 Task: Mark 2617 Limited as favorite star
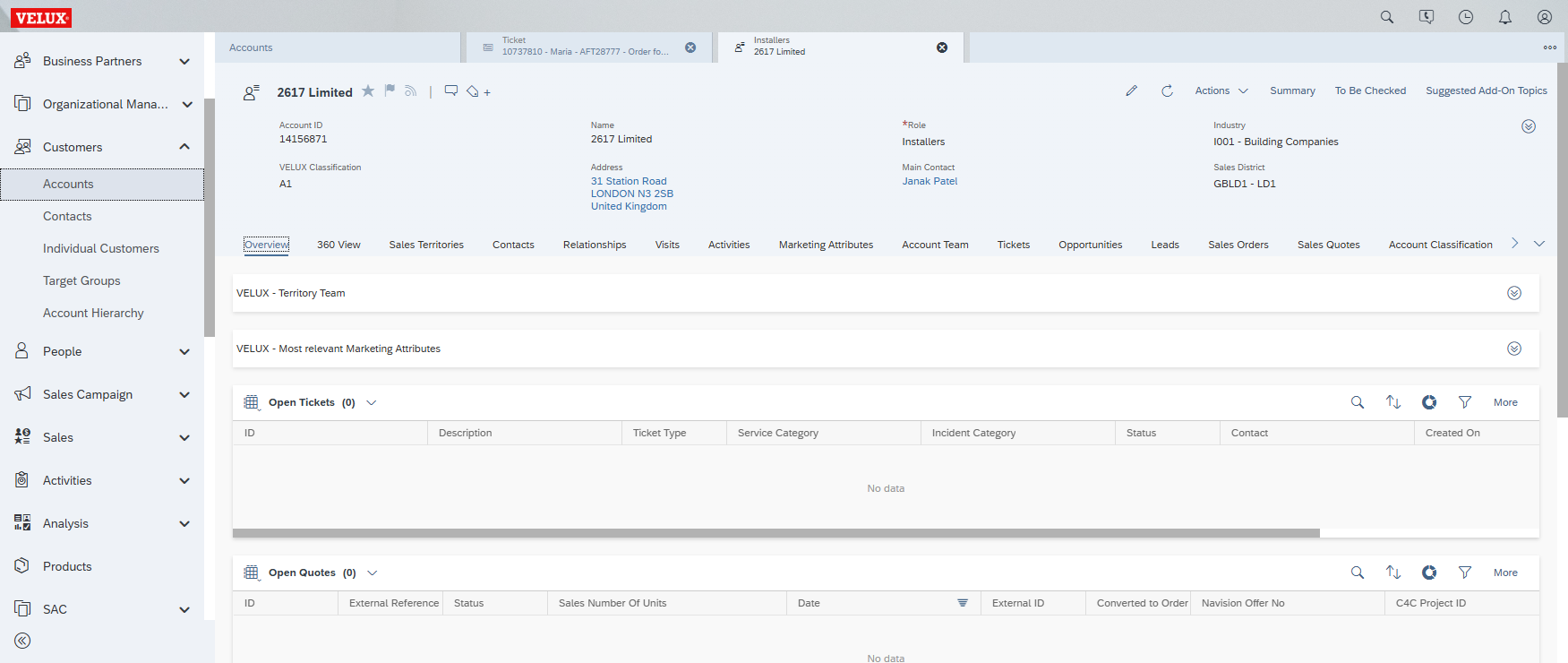(368, 90)
